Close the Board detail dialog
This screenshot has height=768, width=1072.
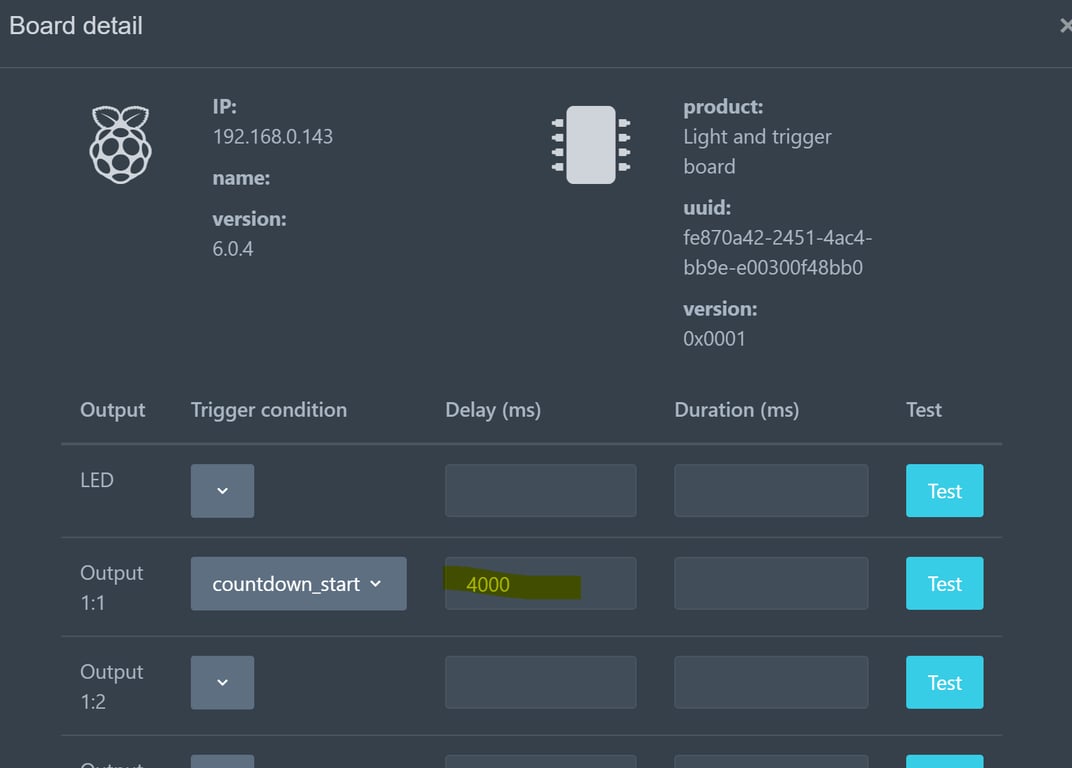click(x=1064, y=26)
